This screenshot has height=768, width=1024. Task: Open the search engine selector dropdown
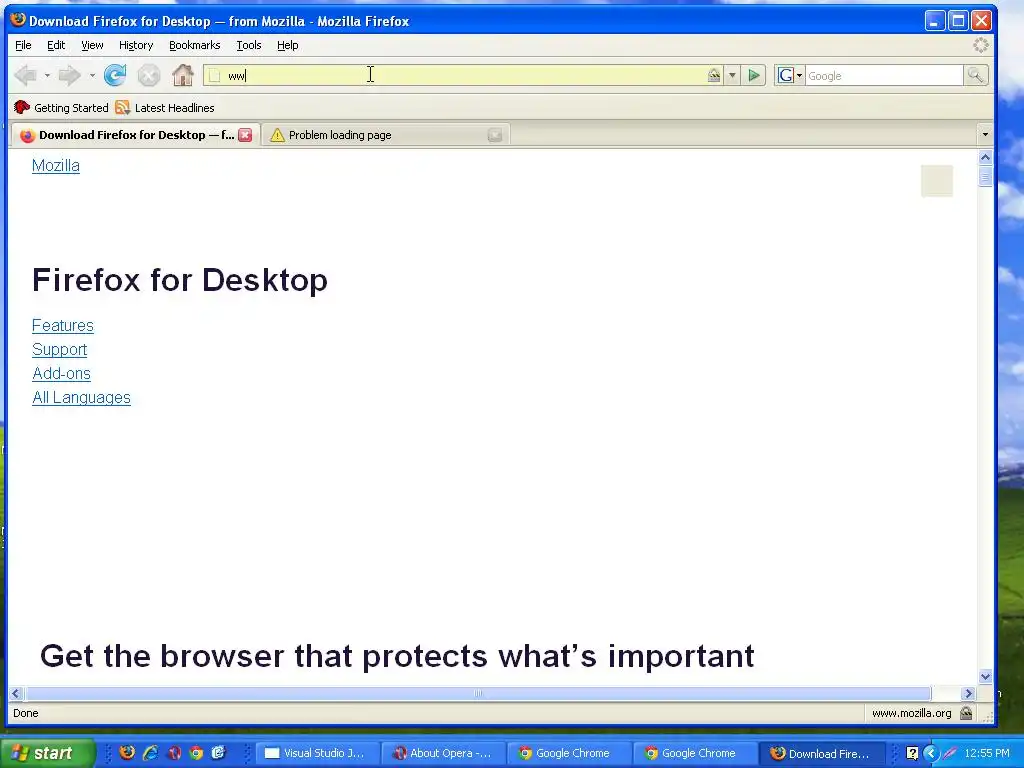pos(790,75)
